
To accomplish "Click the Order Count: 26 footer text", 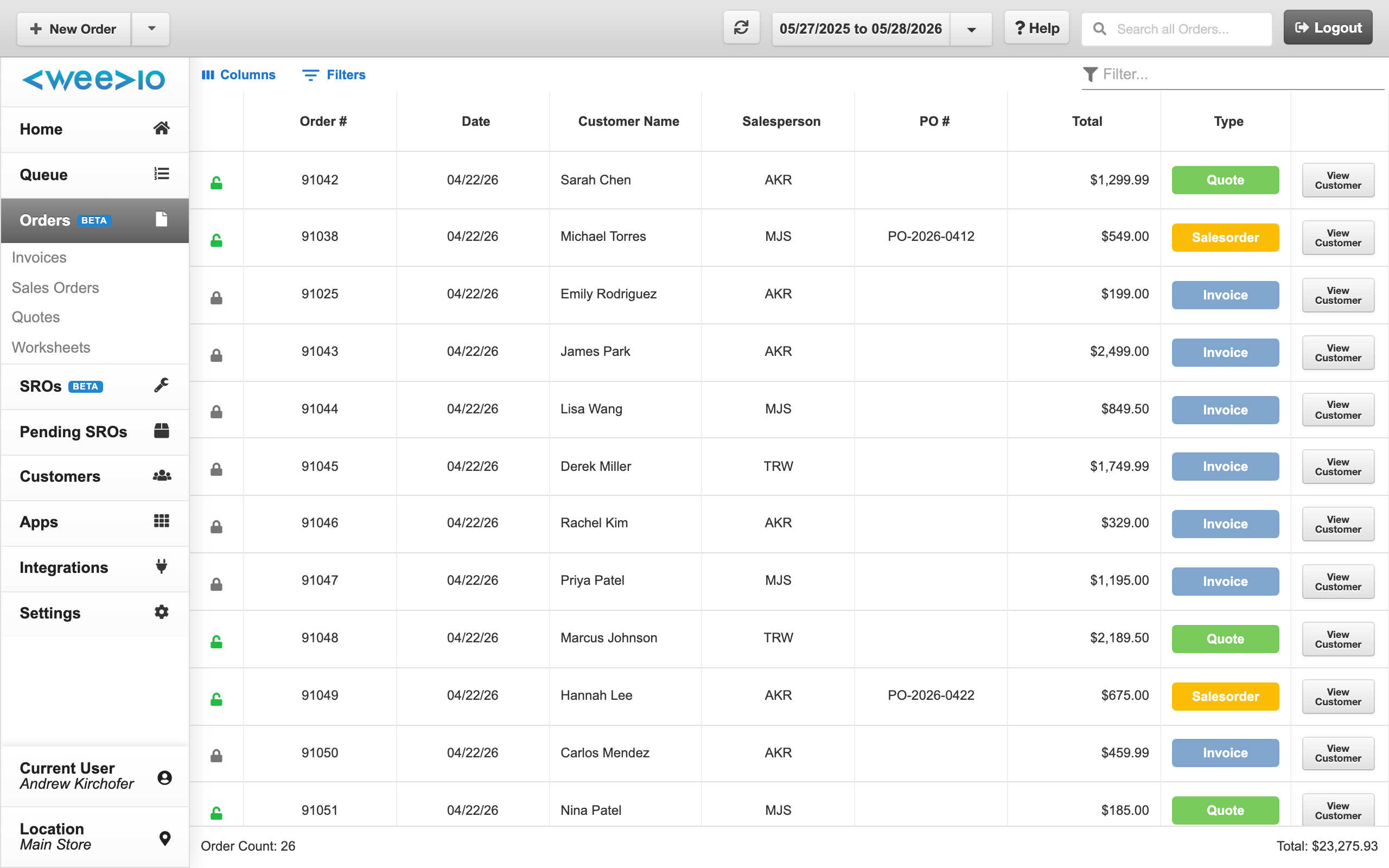I will point(248,846).
